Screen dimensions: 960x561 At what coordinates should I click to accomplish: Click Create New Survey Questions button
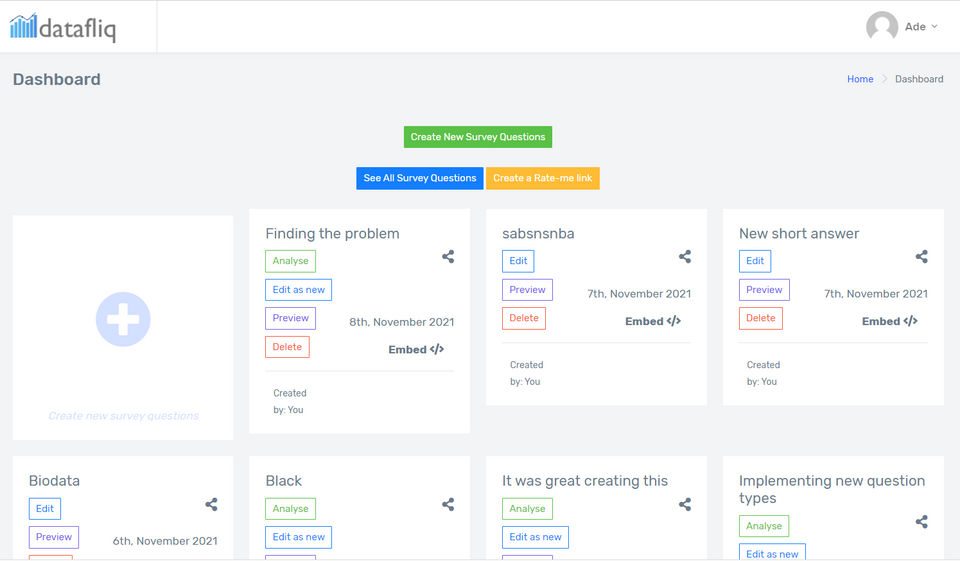click(478, 137)
